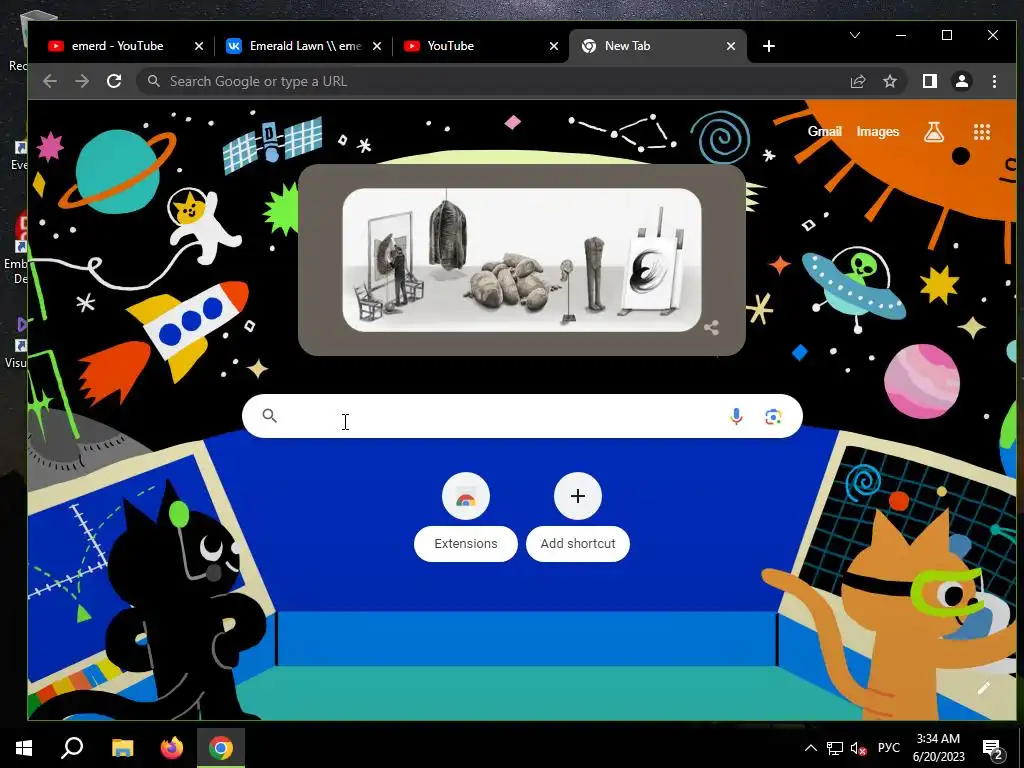Click the Add shortcut label

pos(578,543)
